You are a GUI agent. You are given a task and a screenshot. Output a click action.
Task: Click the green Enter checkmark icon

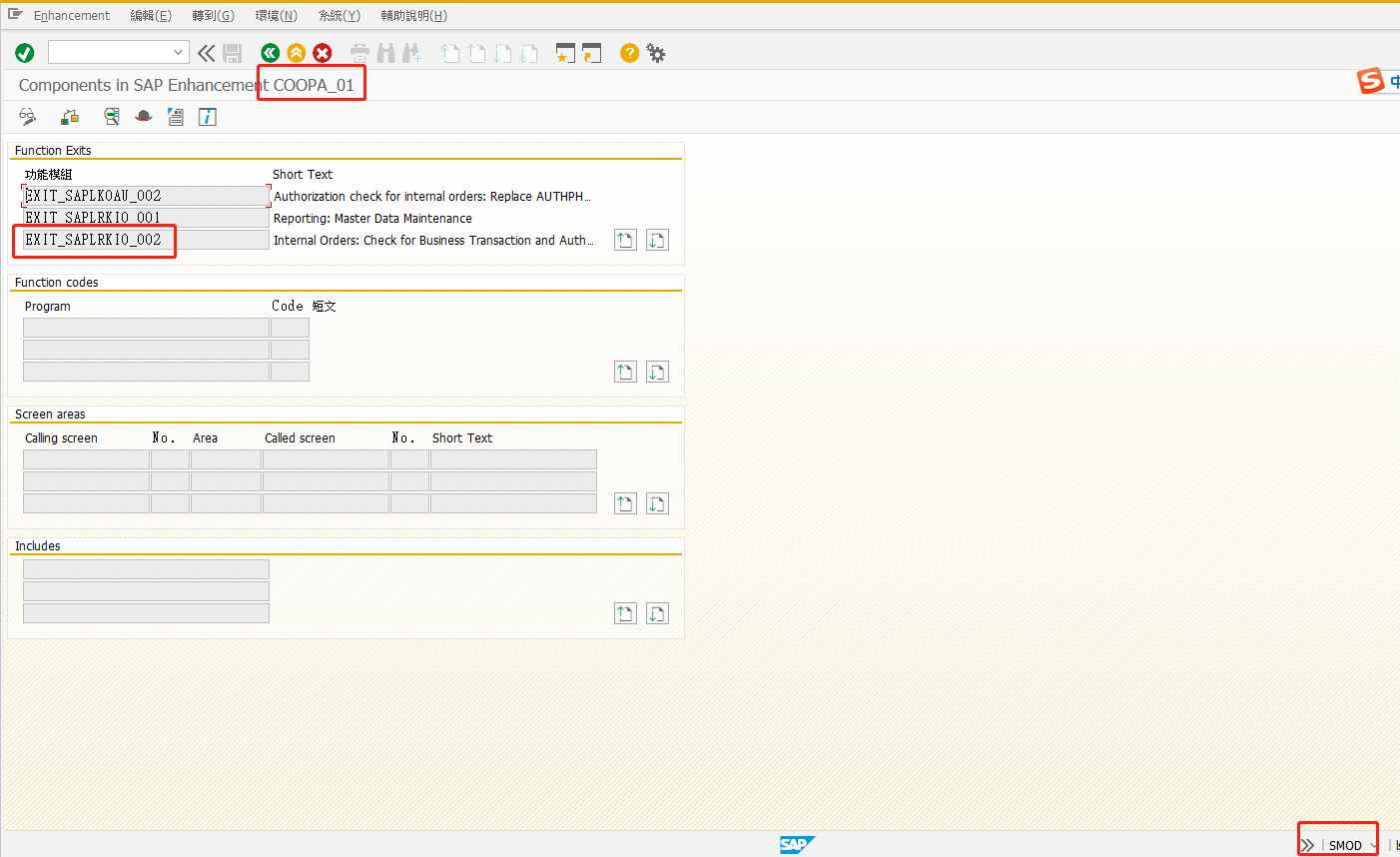[x=24, y=53]
